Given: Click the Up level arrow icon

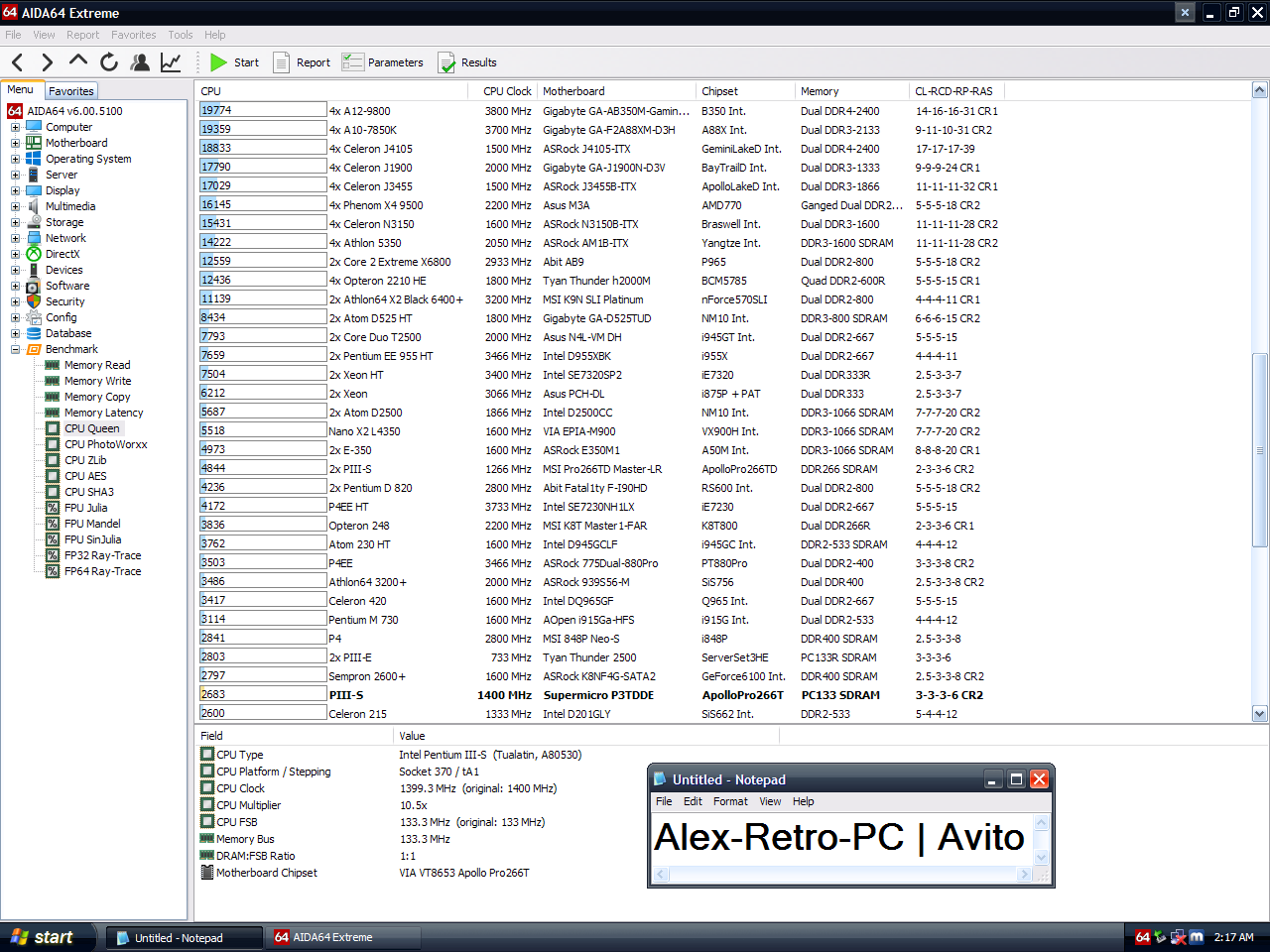Looking at the screenshot, I should (x=78, y=61).
